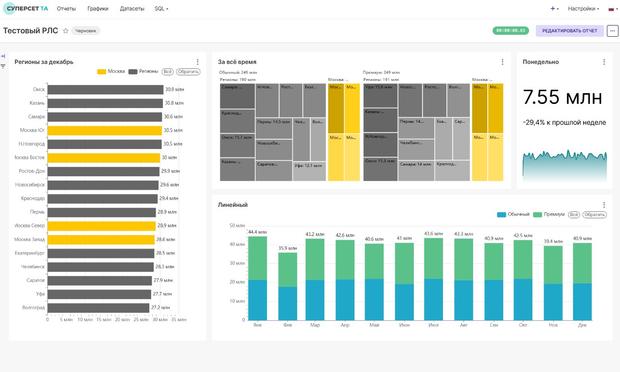620x372 pixels.
Task: Click Все in the Линейный legend
Action: (573, 214)
